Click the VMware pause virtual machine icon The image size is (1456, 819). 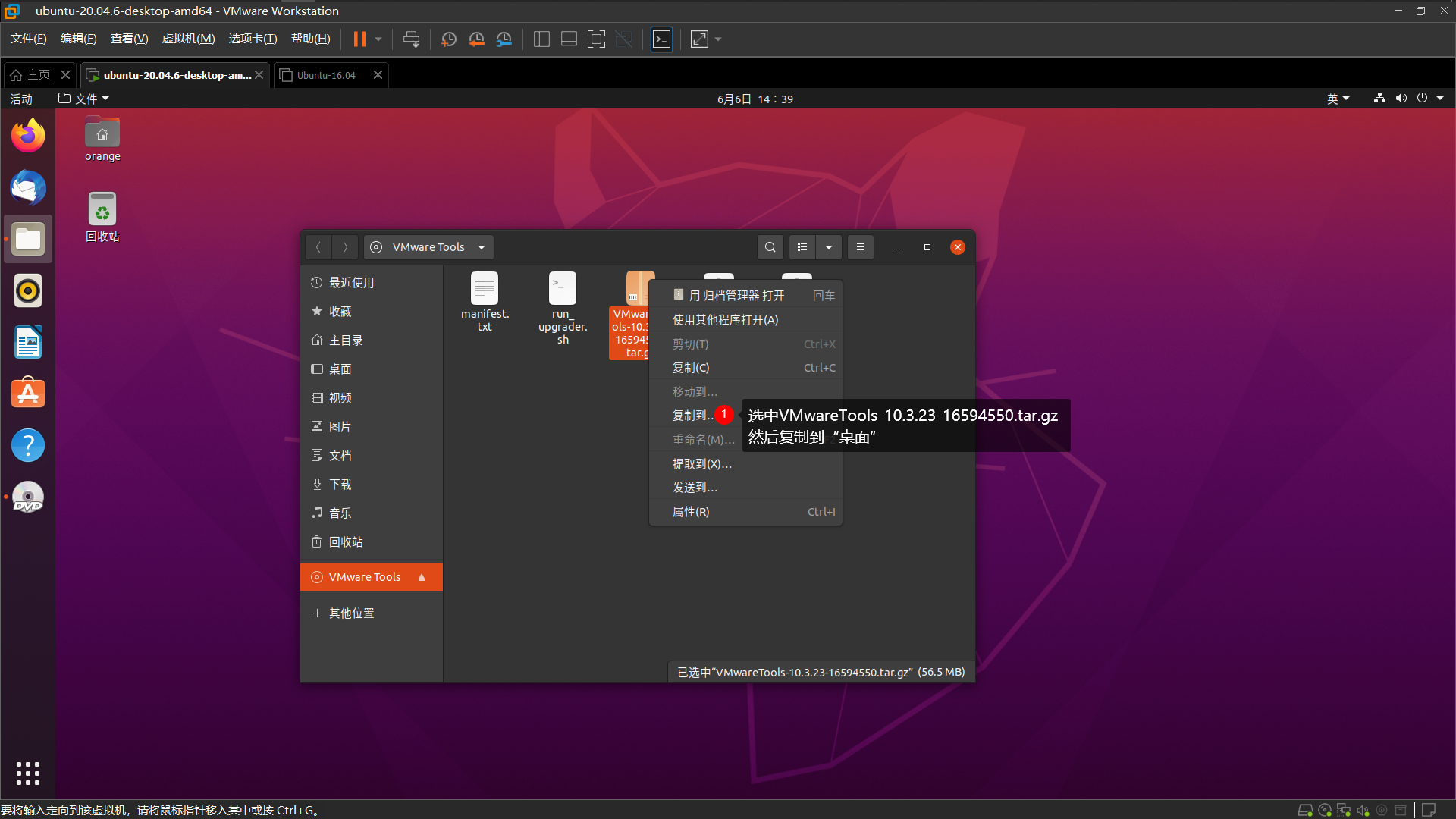(x=359, y=39)
